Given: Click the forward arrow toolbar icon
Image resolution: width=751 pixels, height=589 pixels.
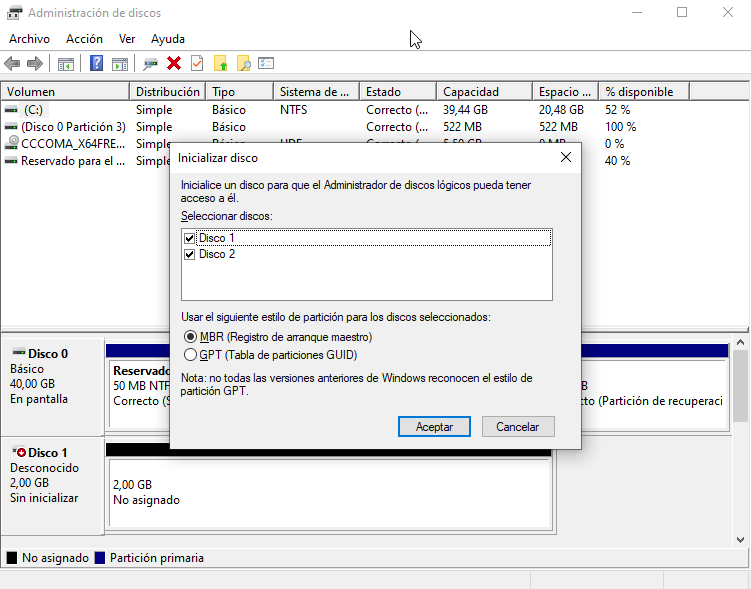Looking at the screenshot, I should (35, 64).
